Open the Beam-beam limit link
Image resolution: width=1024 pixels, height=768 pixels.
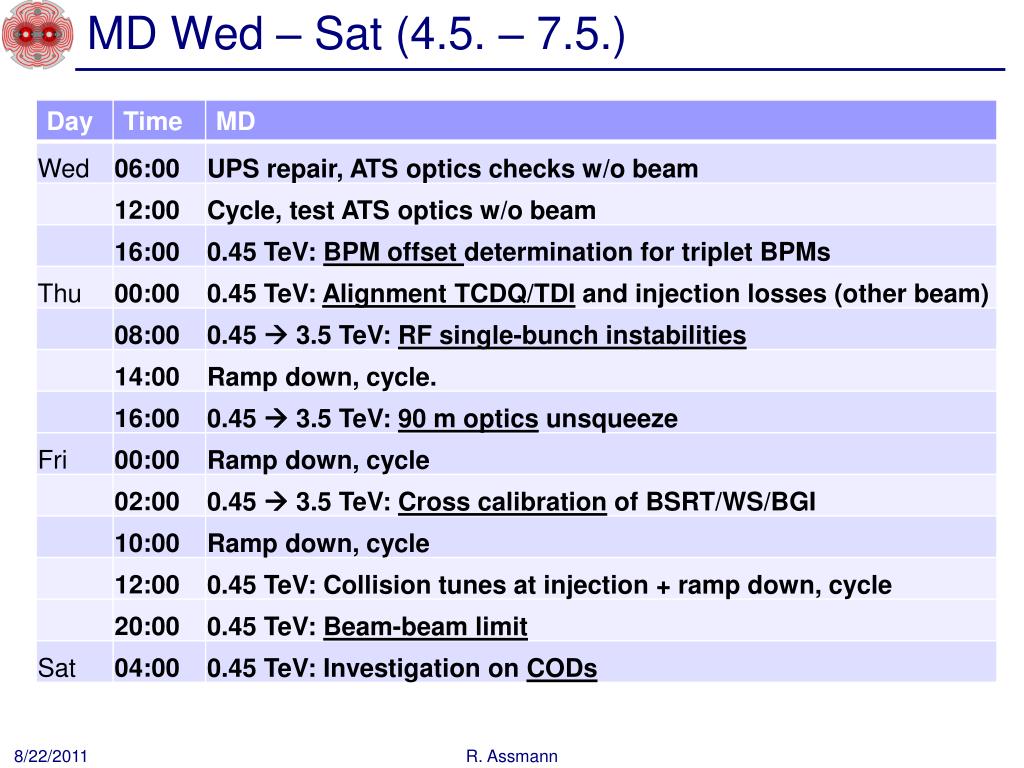point(425,627)
